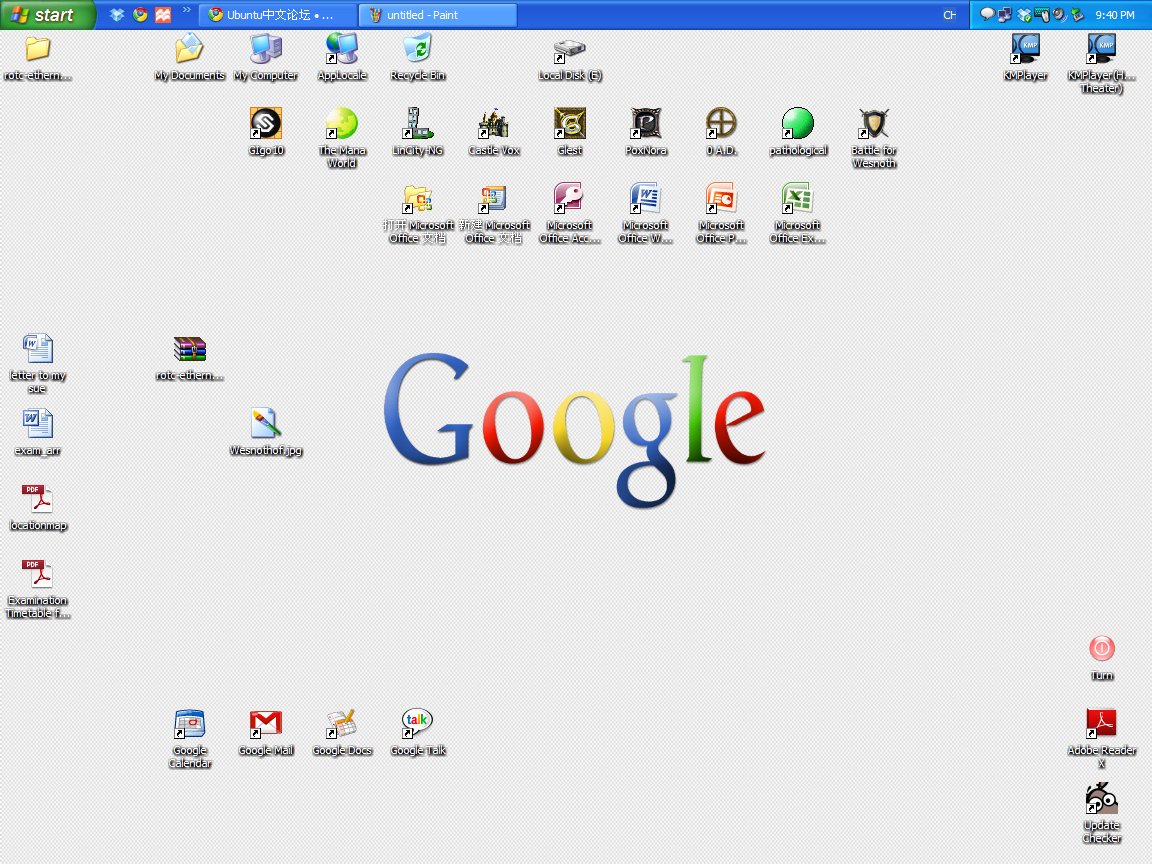Click the red Turn power icon
The width and height of the screenshot is (1152, 864).
coord(1101,649)
